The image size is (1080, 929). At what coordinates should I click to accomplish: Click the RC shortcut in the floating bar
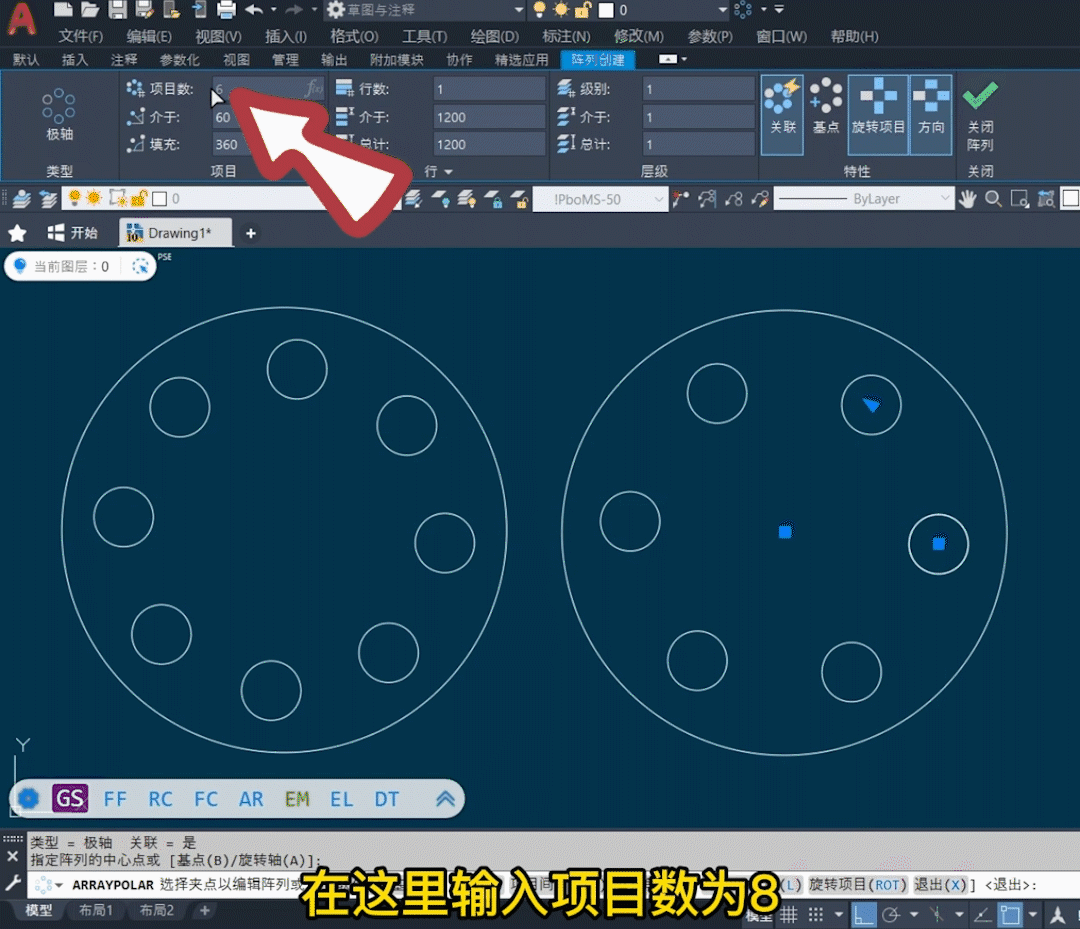coord(160,799)
